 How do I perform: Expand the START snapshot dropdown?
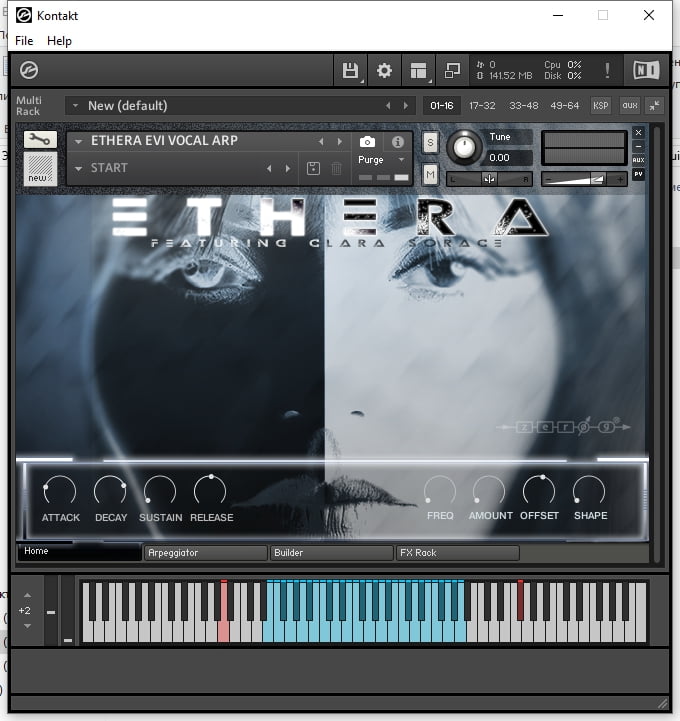tap(78, 168)
